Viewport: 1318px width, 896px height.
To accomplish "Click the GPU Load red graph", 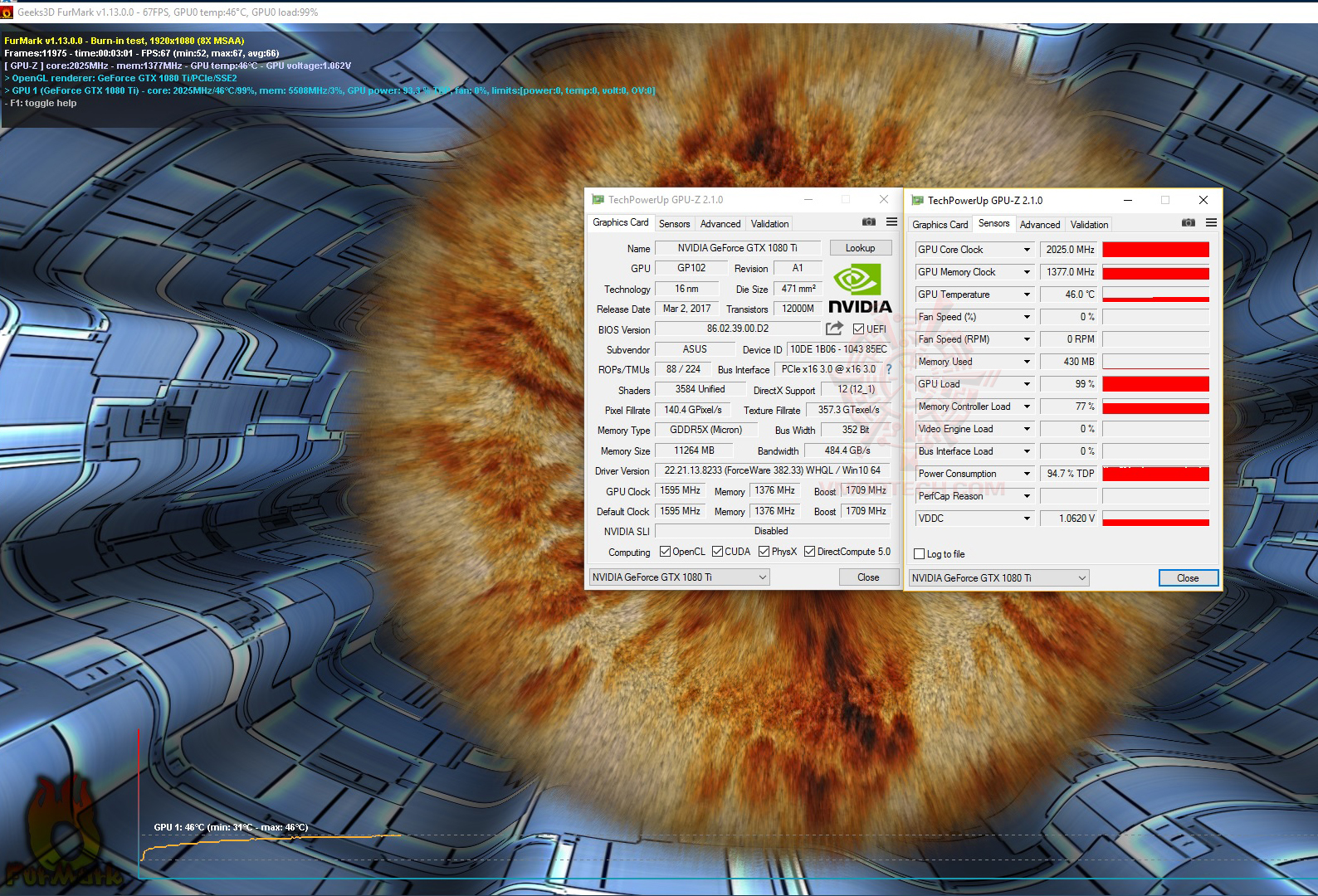I will point(1155,384).
